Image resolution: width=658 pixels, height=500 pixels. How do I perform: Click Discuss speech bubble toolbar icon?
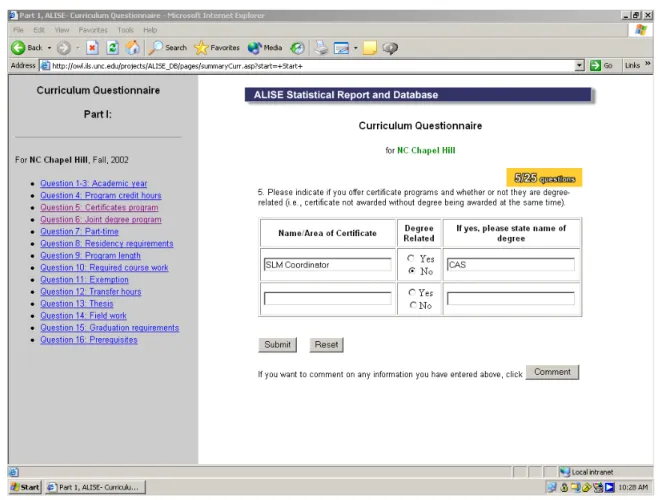pyautogui.click(x=390, y=48)
